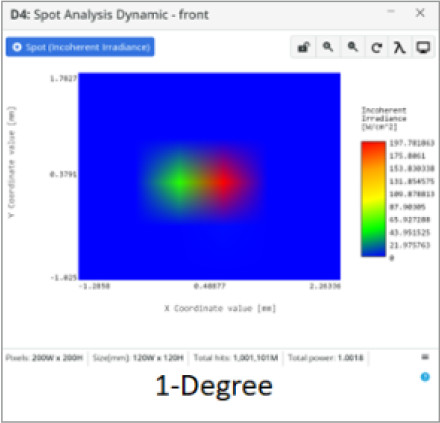The width and height of the screenshot is (440, 423).
Task: Click the Incoherent Irradiance legend title
Action: 384,118
